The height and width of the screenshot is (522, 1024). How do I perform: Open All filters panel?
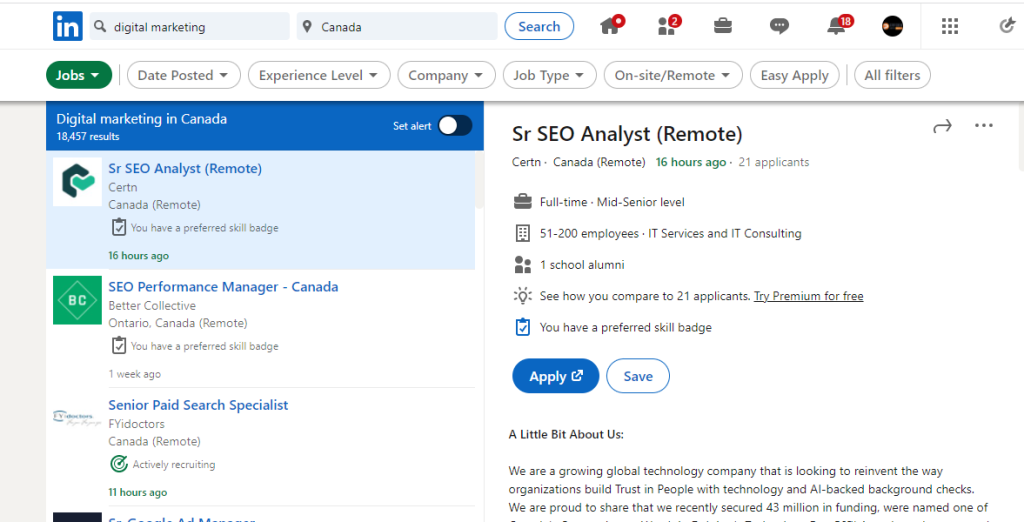click(892, 75)
